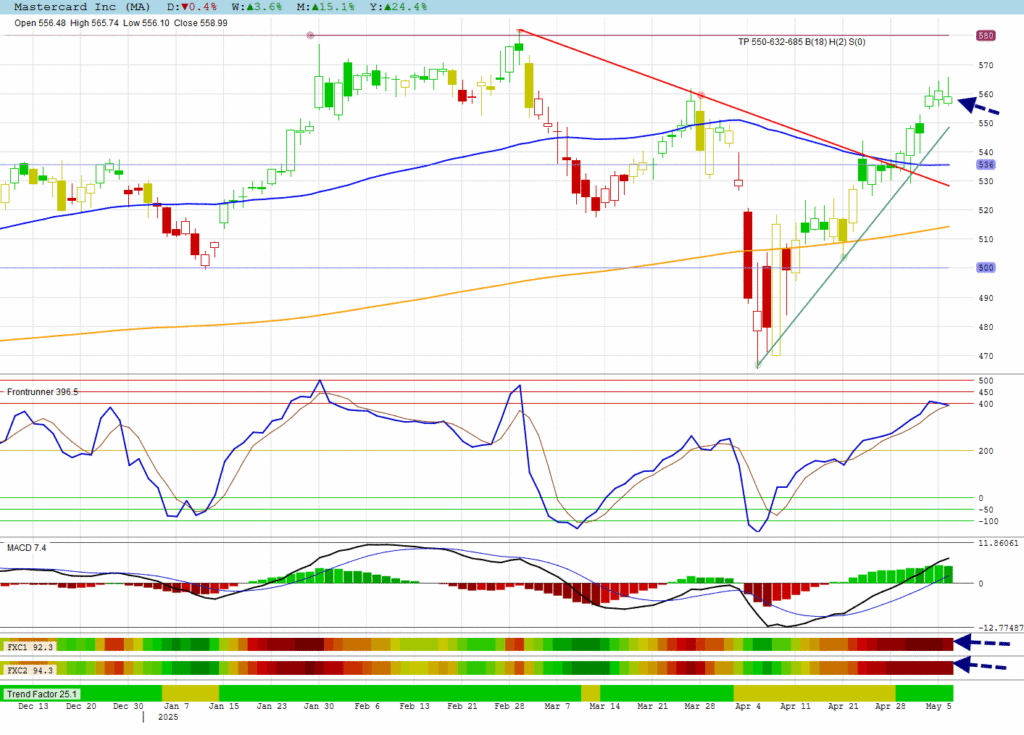
Task: Click the 530 price axis label
Action: point(985,181)
